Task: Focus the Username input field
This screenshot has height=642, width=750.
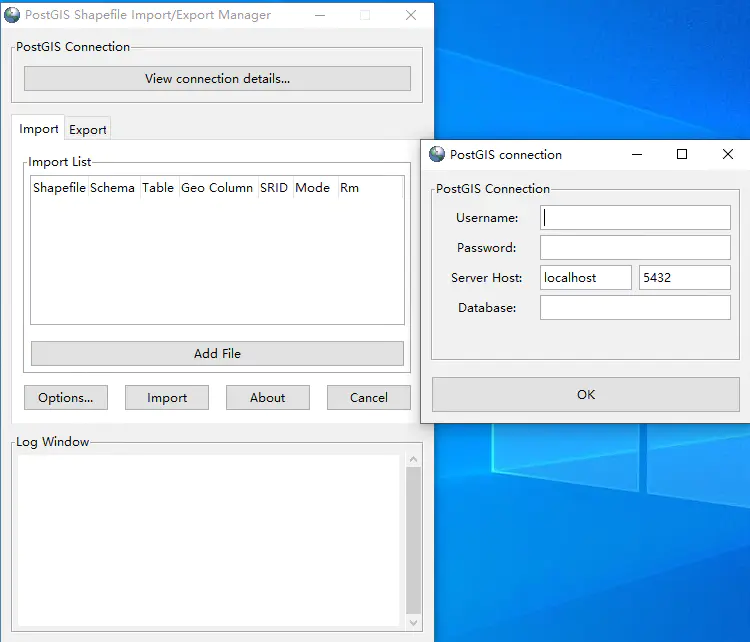Action: pos(635,218)
